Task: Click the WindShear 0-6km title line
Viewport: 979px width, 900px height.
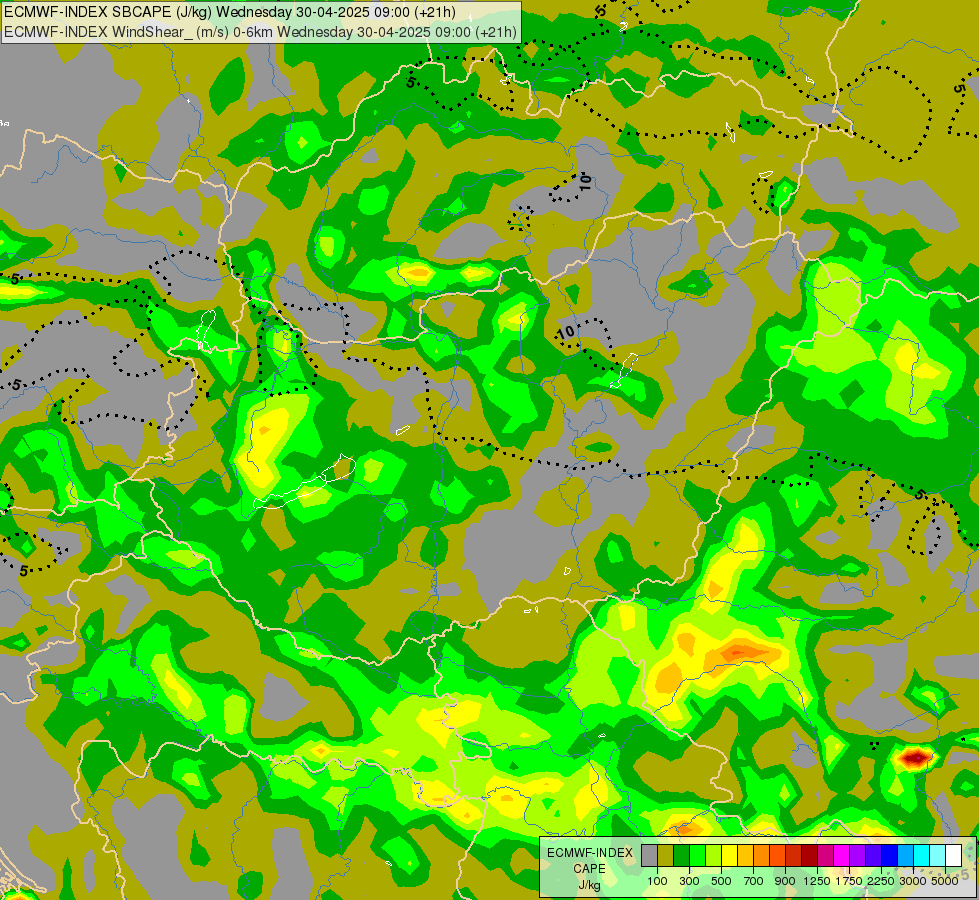Action: point(260,32)
